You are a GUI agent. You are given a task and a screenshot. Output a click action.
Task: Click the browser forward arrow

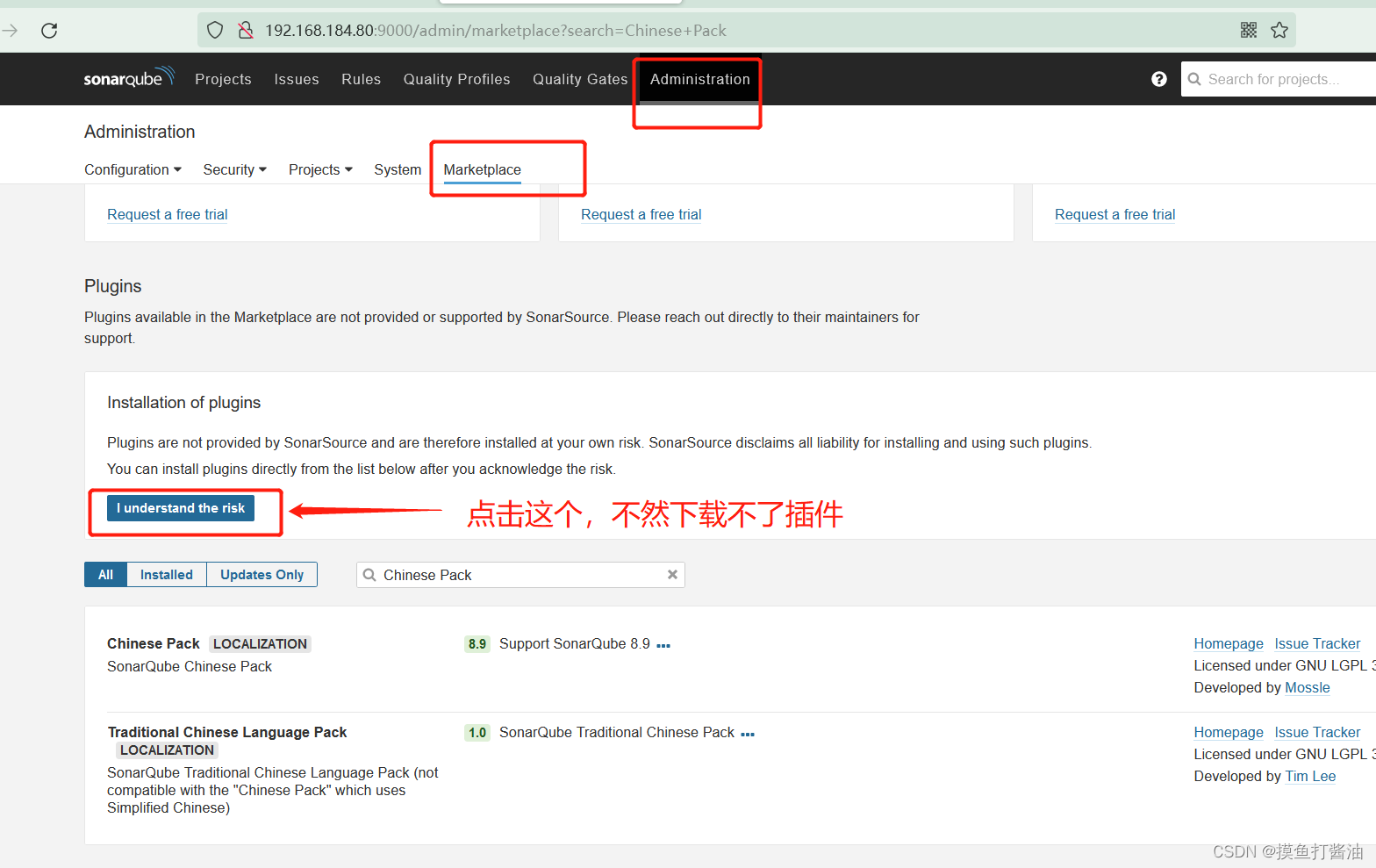(x=10, y=31)
